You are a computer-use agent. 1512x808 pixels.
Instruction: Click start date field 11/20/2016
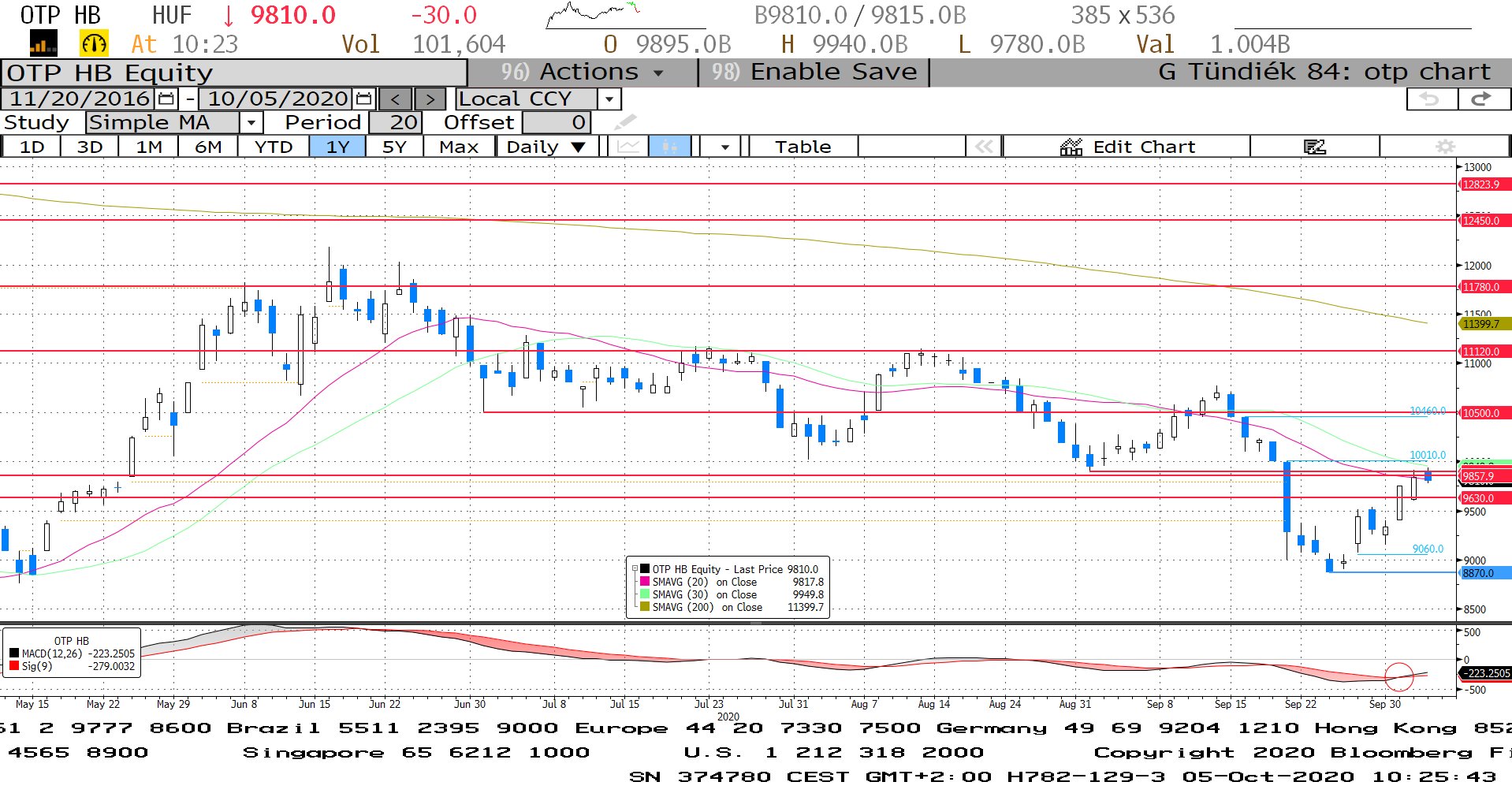(x=80, y=99)
